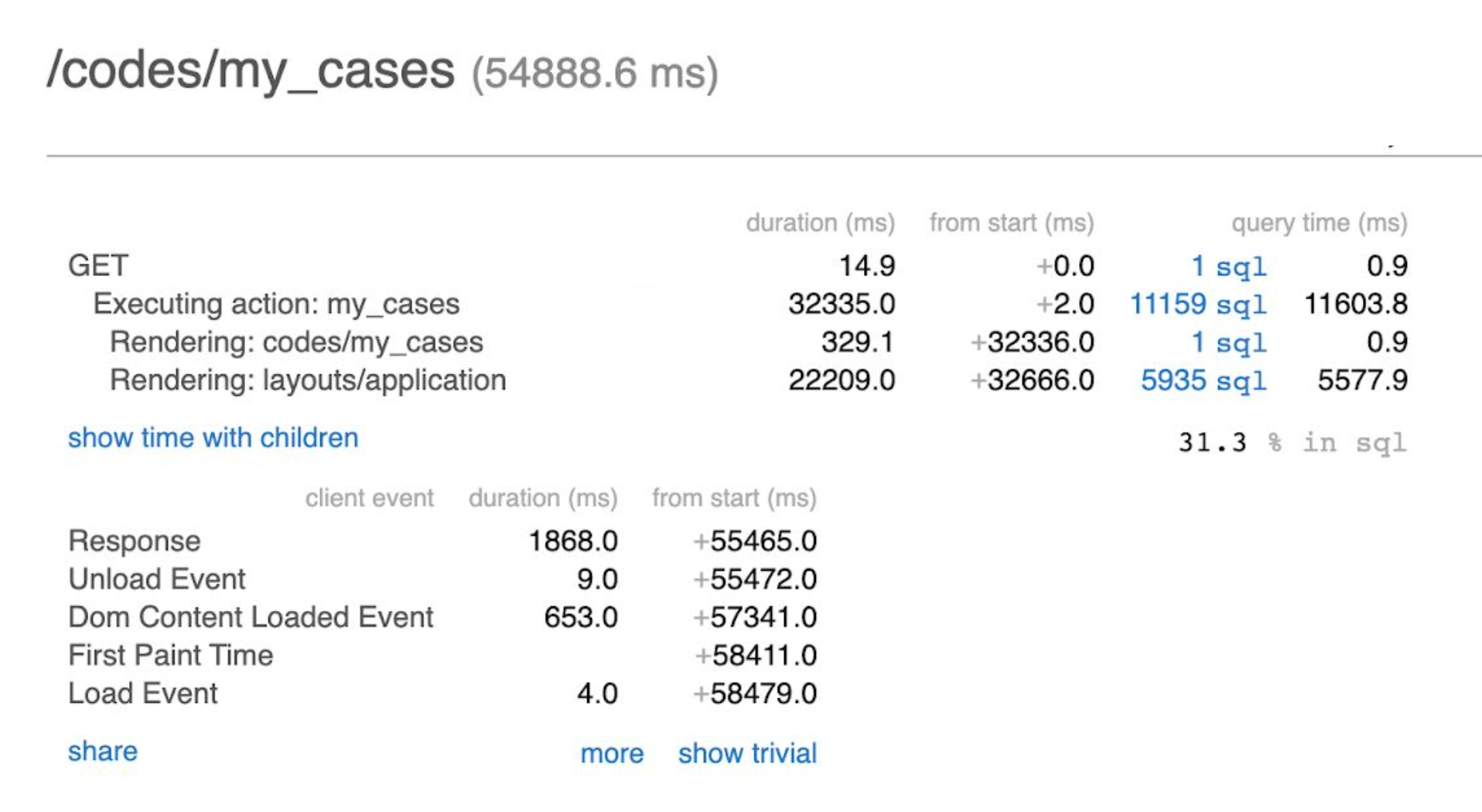
Task: Click the Load Event row label
Action: click(x=143, y=693)
